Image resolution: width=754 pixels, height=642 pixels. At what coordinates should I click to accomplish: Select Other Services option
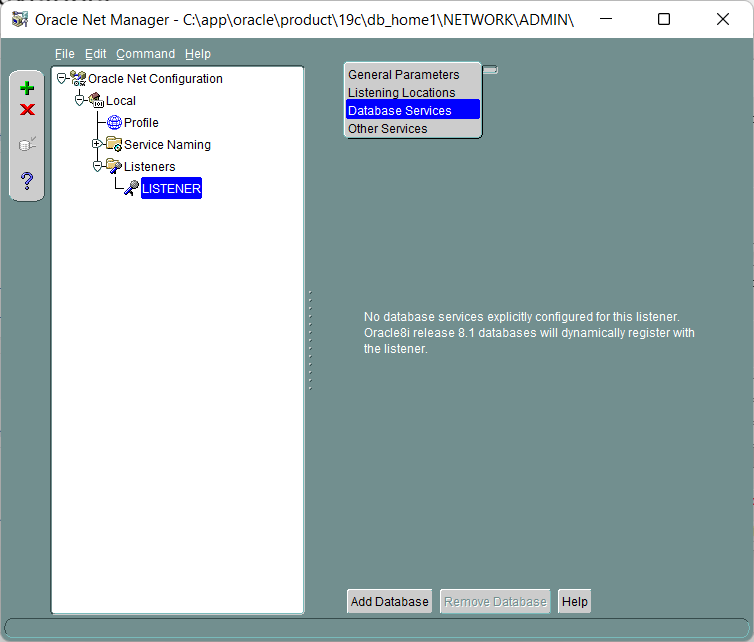coord(413,128)
